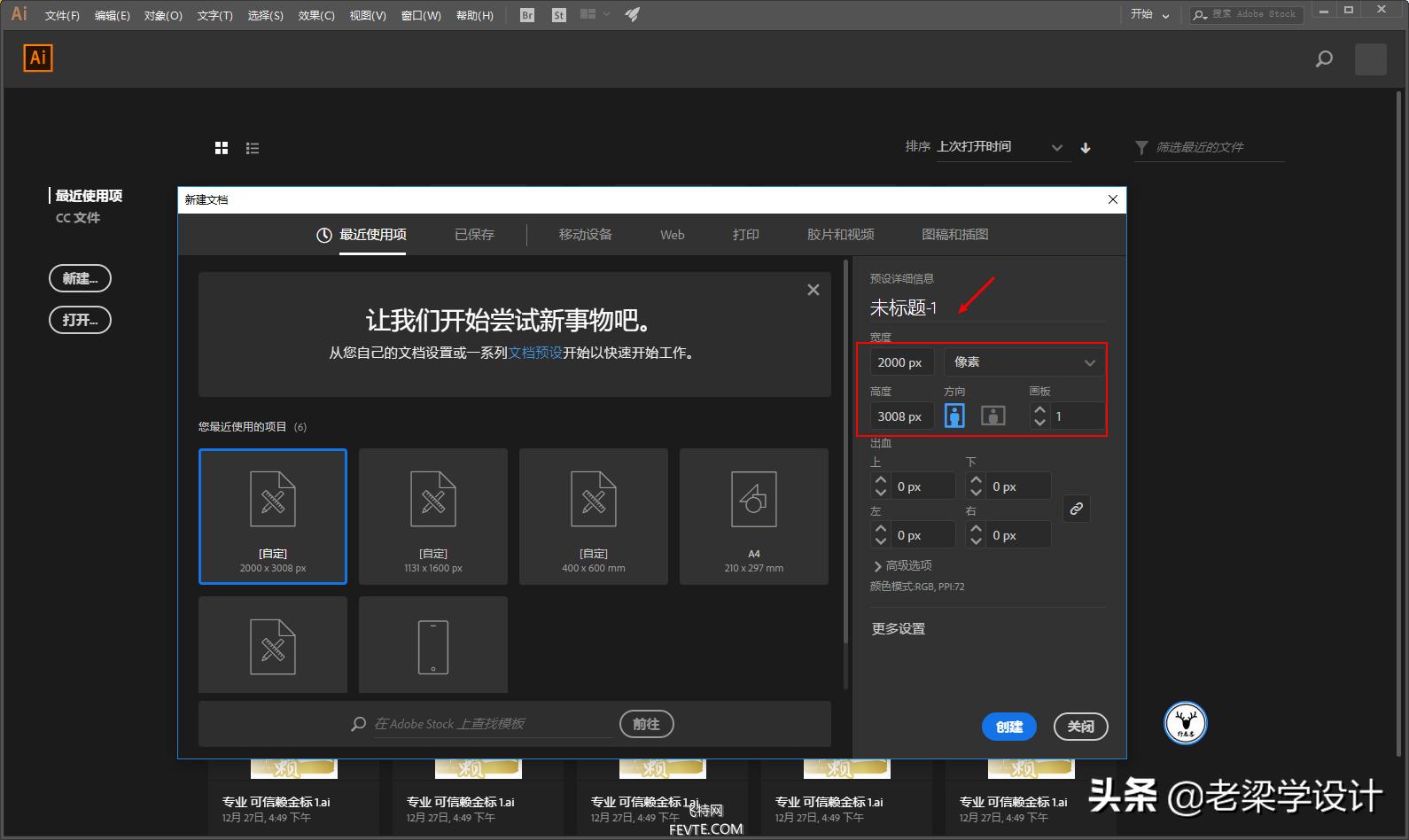Adjust the artboard count stepper
The image size is (1409, 840).
click(1039, 416)
